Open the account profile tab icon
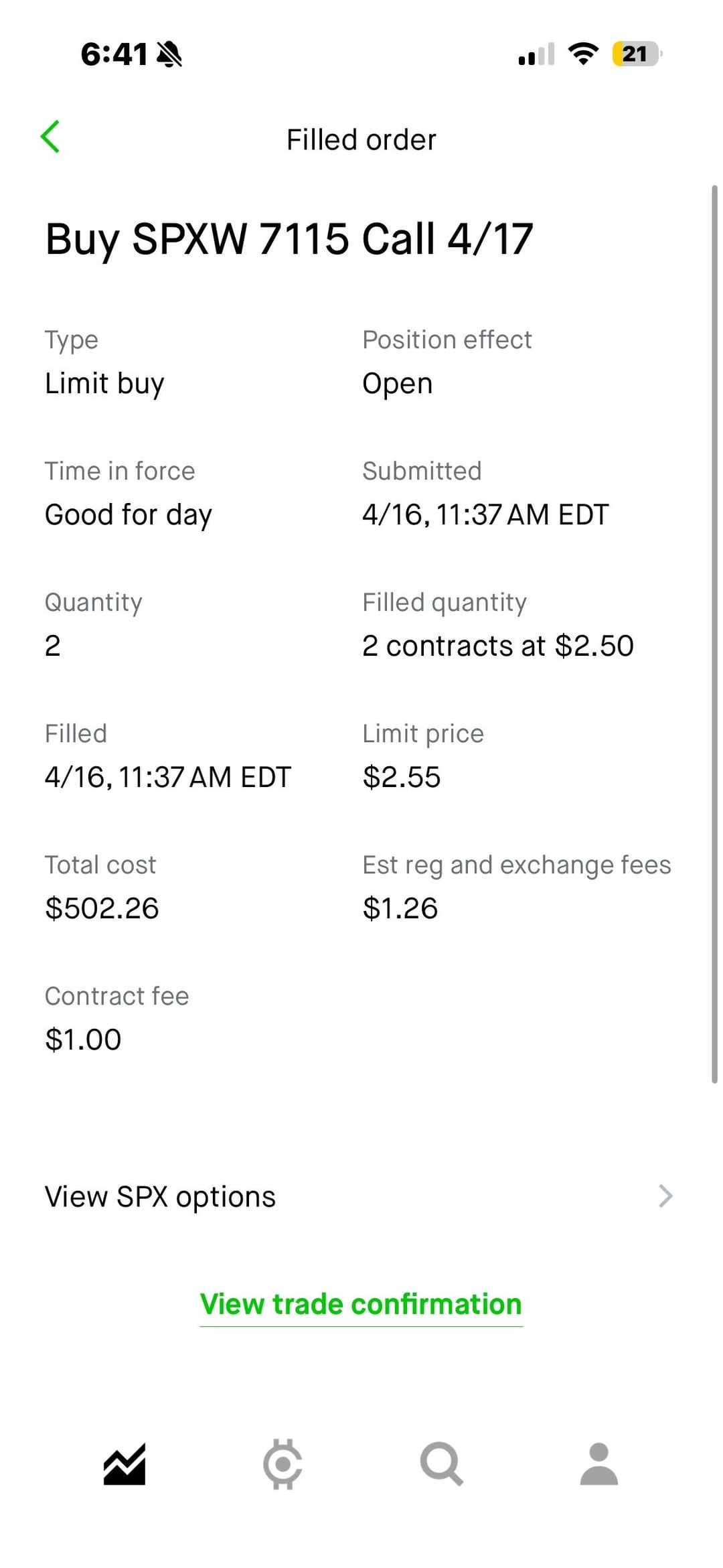This screenshot has width=723, height=1568. pyautogui.click(x=598, y=1464)
